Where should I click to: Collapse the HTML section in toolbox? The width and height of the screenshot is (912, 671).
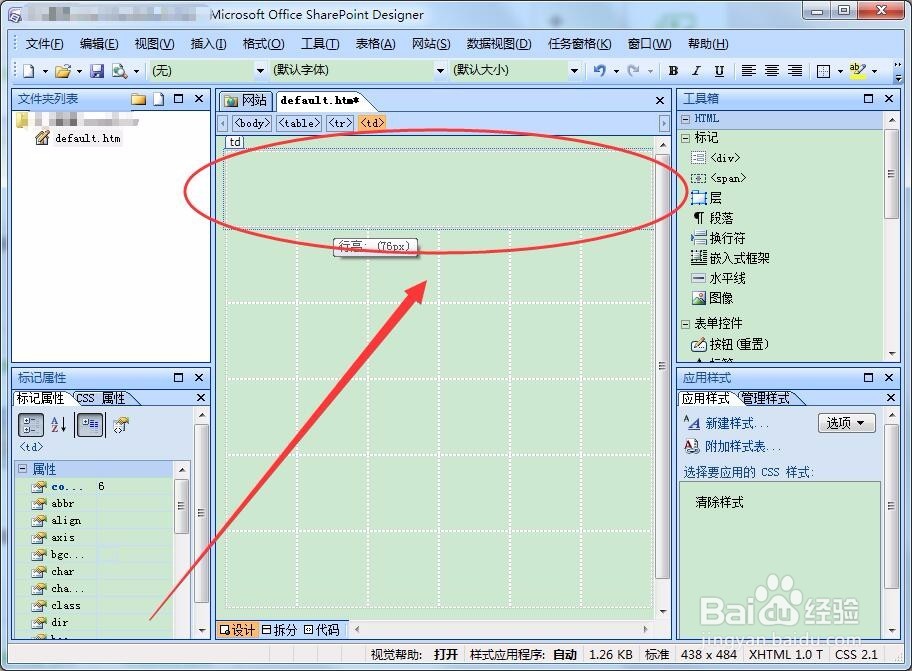(686, 119)
